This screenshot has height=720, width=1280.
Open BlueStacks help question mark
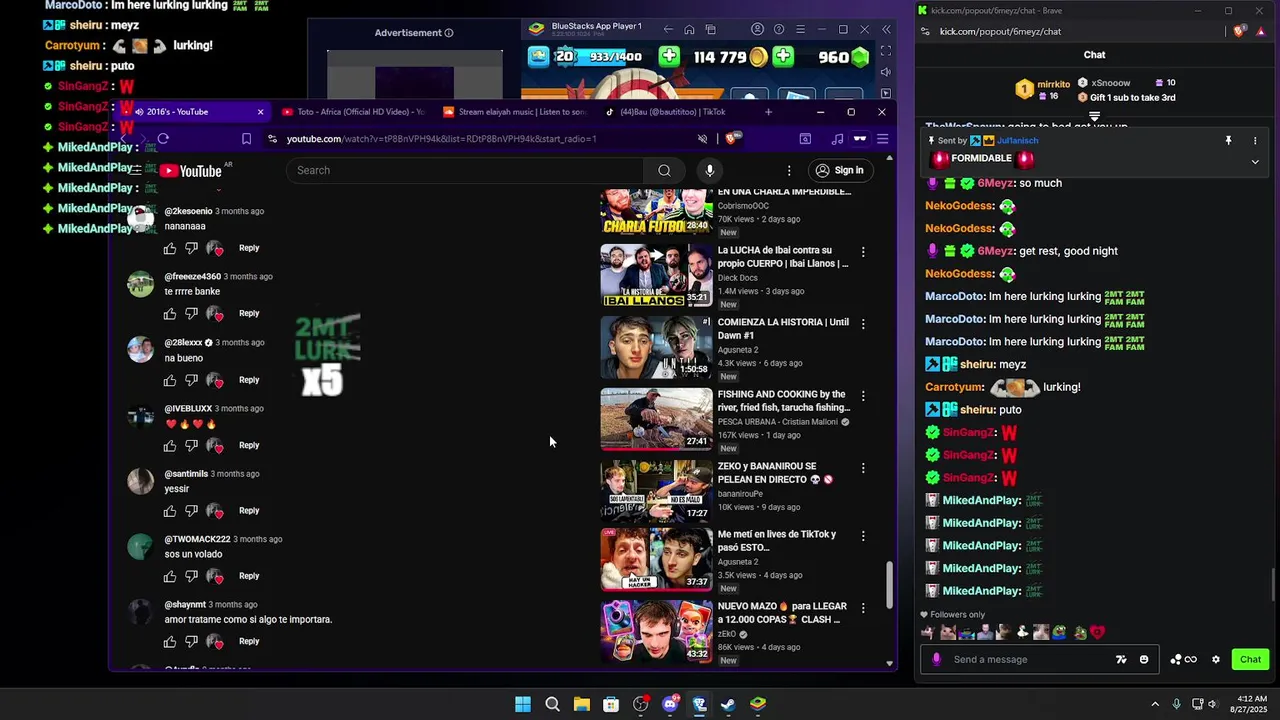779,29
